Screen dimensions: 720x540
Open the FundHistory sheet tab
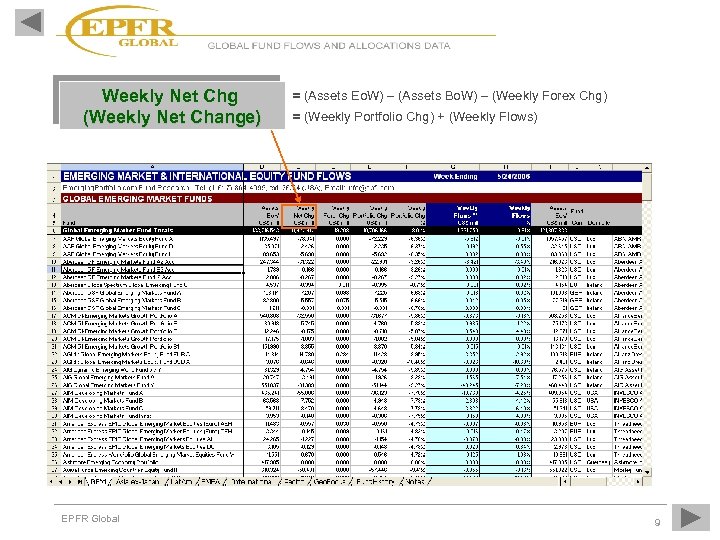point(375,482)
